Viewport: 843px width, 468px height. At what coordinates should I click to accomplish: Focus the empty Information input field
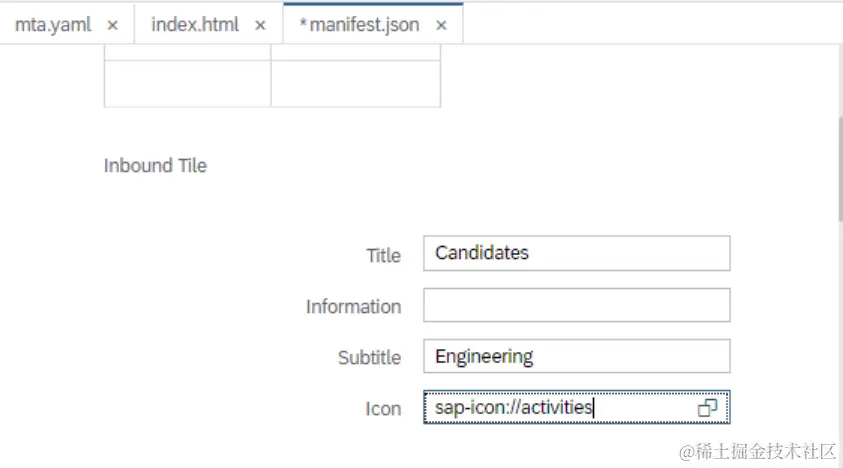coord(576,305)
